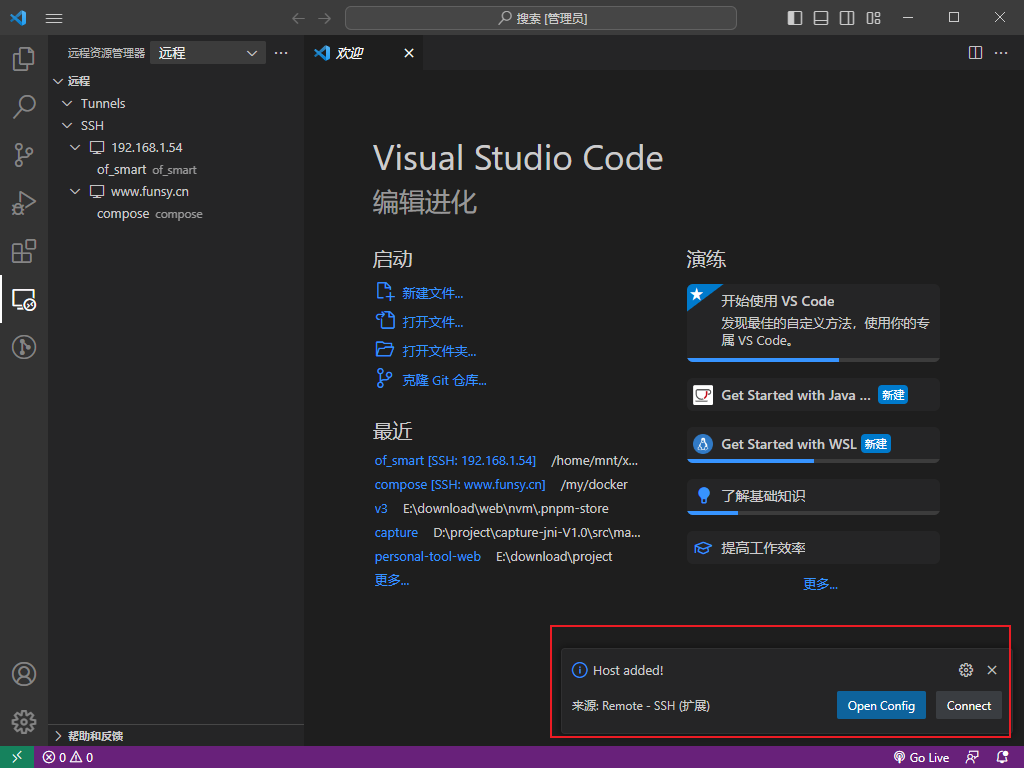Viewport: 1024px width, 768px height.
Task: Open recent personal-tool-web project
Action: 427,556
